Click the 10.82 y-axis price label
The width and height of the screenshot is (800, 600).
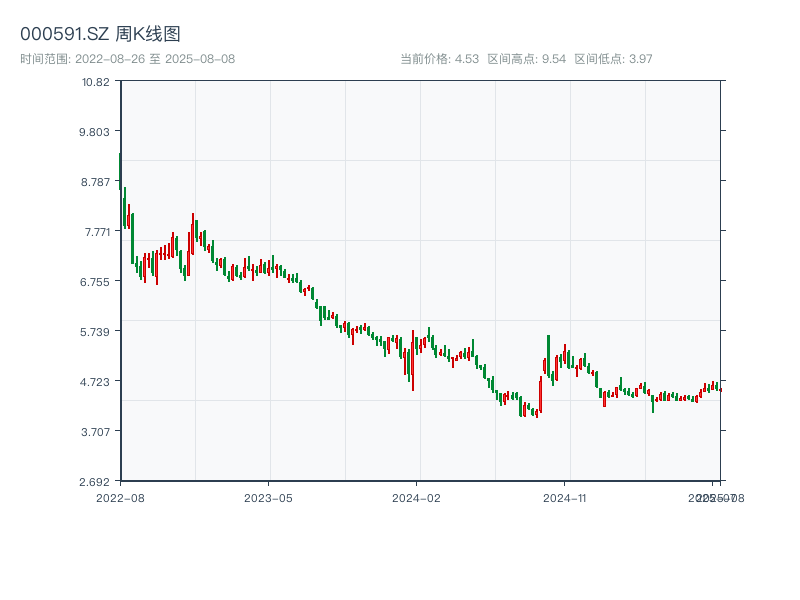(x=96, y=81)
